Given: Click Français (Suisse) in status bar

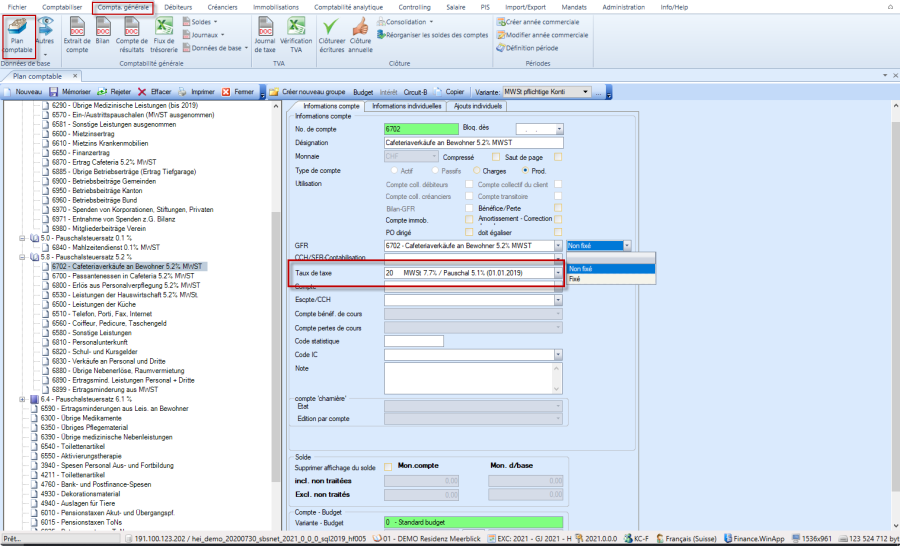Looking at the screenshot, I should point(686,539).
